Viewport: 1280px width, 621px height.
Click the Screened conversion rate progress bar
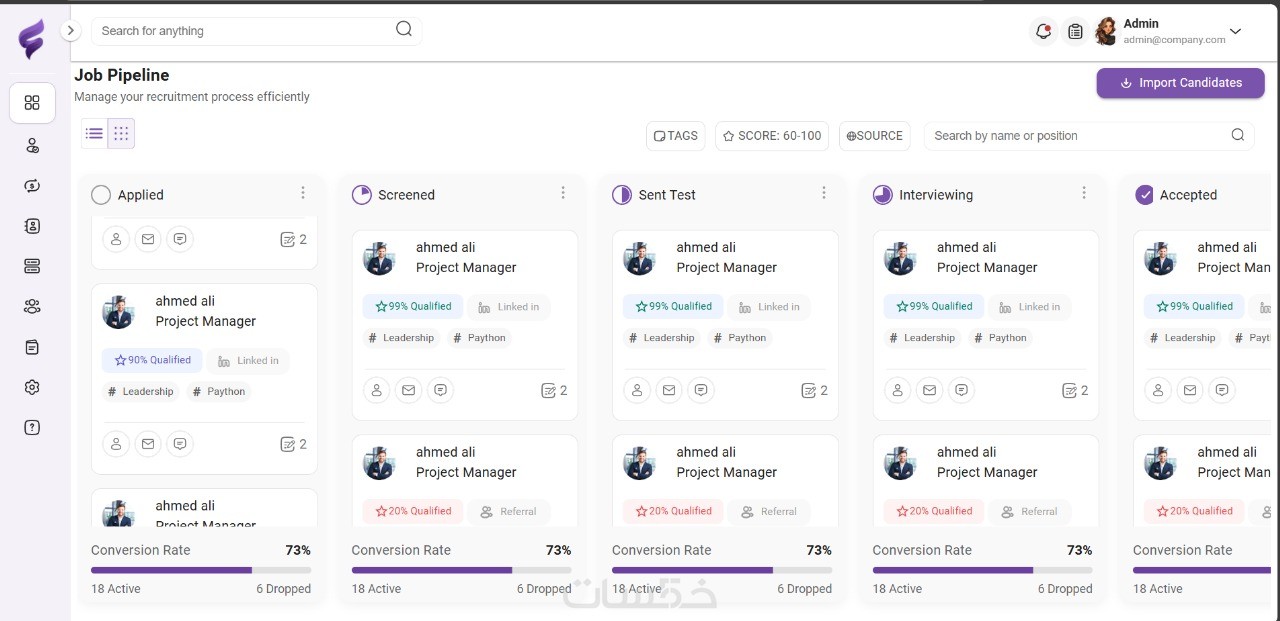(461, 570)
